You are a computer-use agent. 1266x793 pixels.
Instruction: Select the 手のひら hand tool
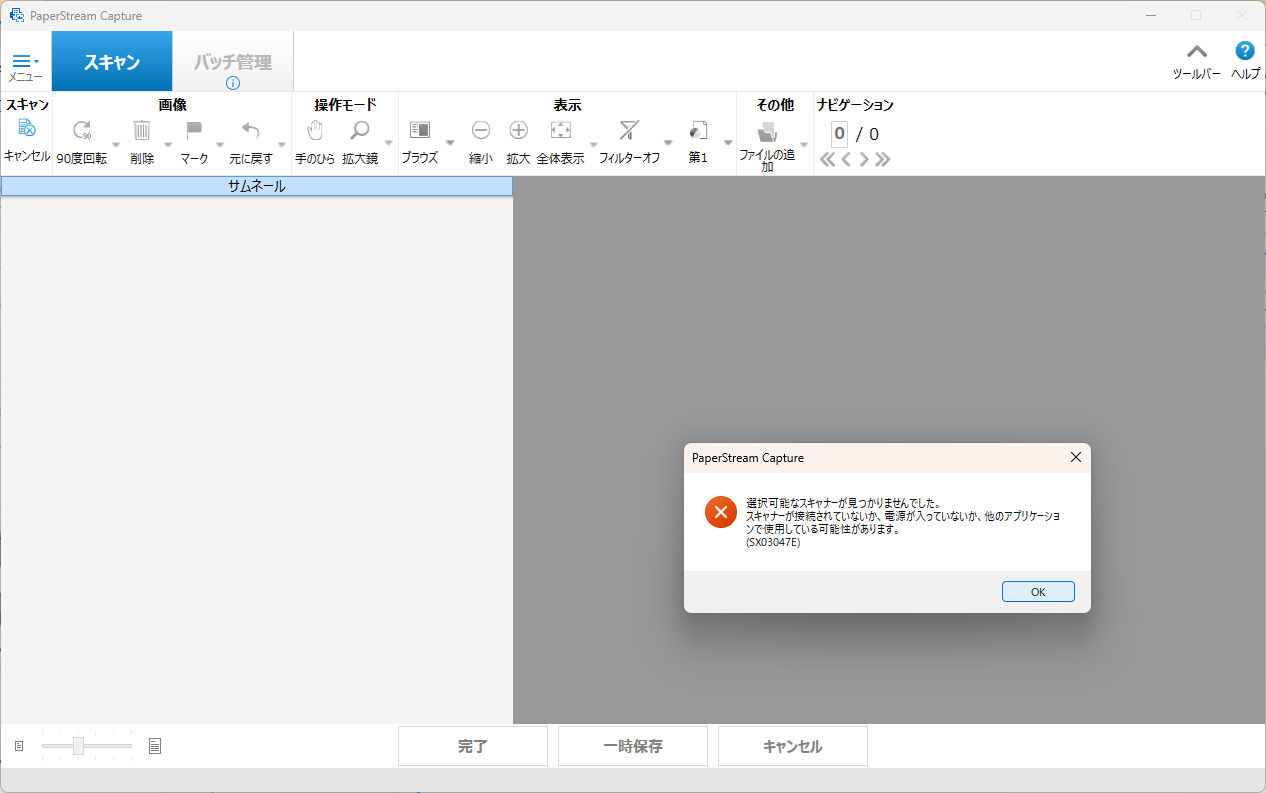pos(315,131)
